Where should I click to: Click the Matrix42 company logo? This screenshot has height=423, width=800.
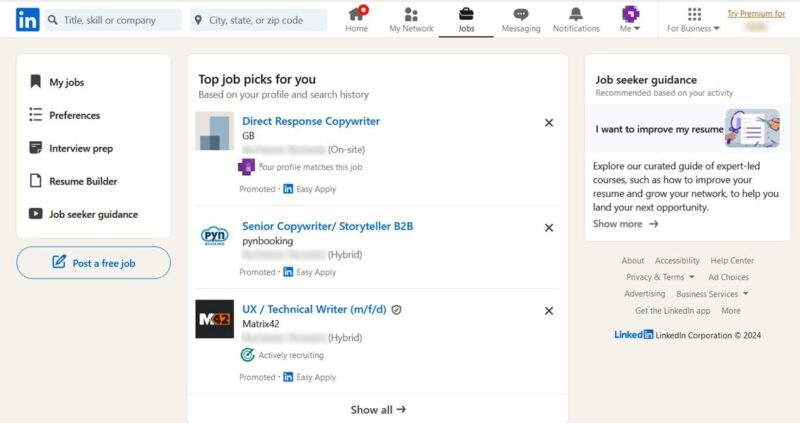[x=215, y=319]
